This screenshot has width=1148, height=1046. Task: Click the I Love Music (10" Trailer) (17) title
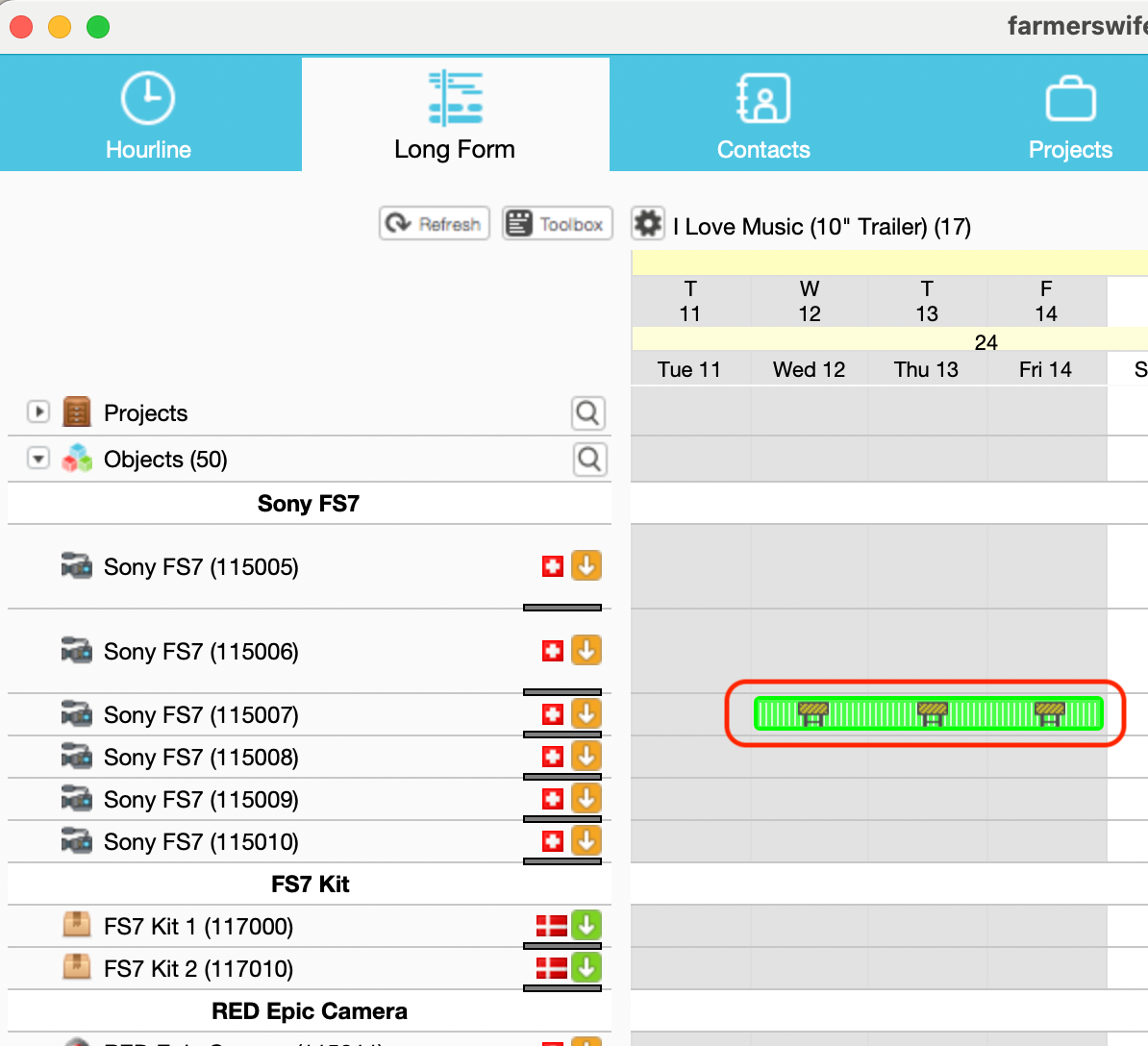point(821,226)
